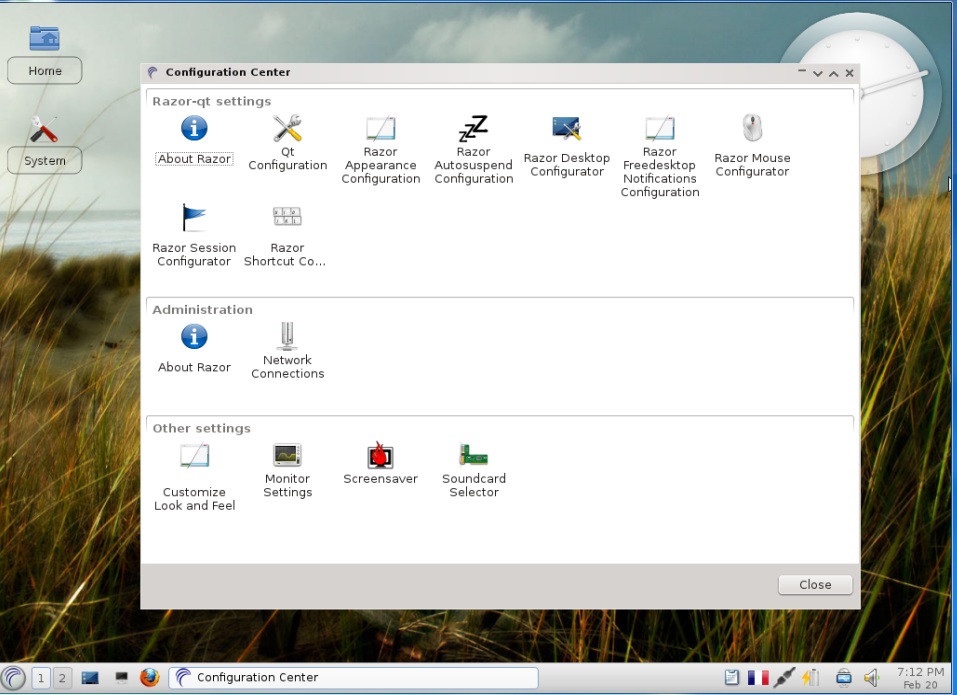957x695 pixels.
Task: Open Monitor Settings
Action: (x=287, y=471)
